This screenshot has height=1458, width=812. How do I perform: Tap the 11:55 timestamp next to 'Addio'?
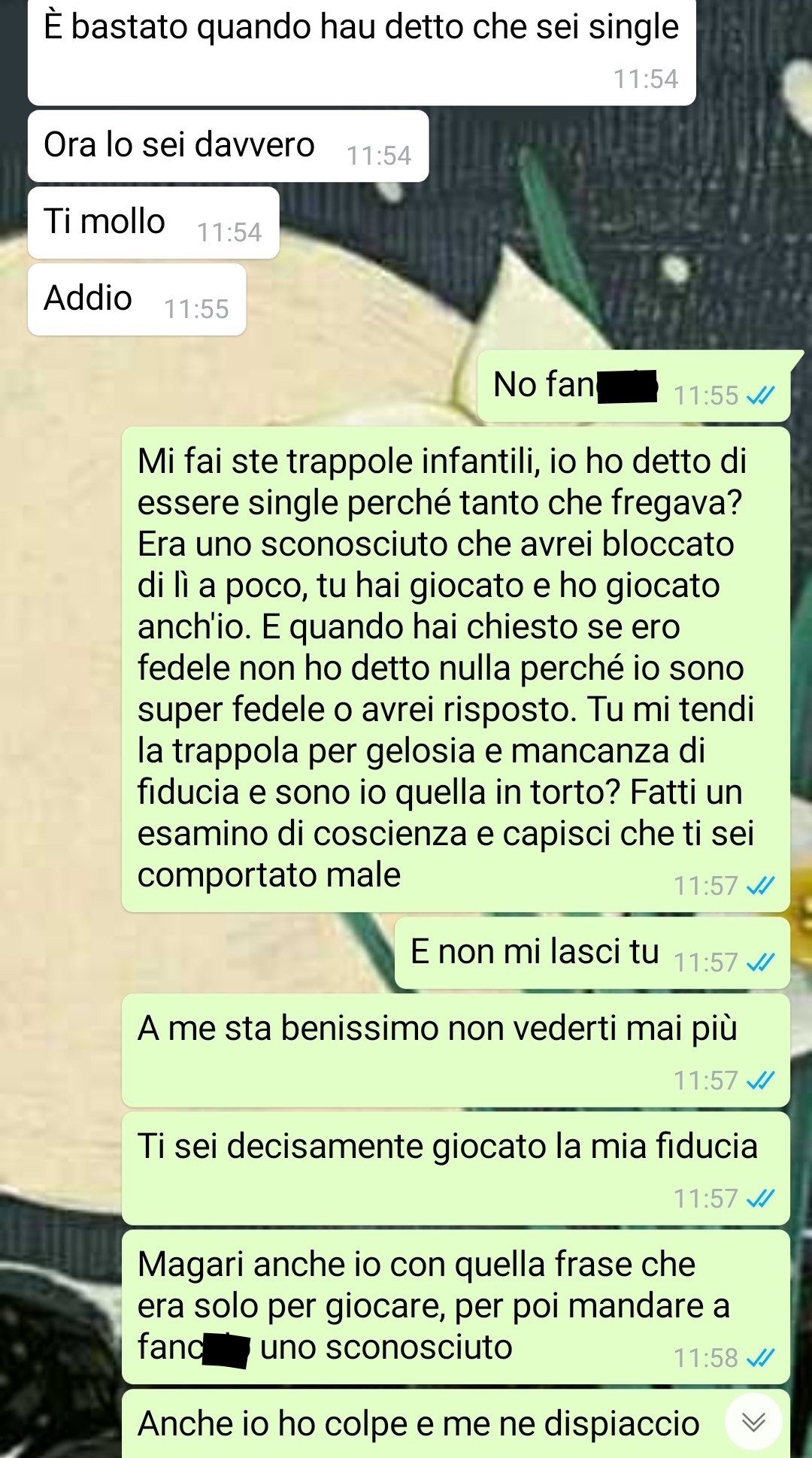tap(196, 309)
